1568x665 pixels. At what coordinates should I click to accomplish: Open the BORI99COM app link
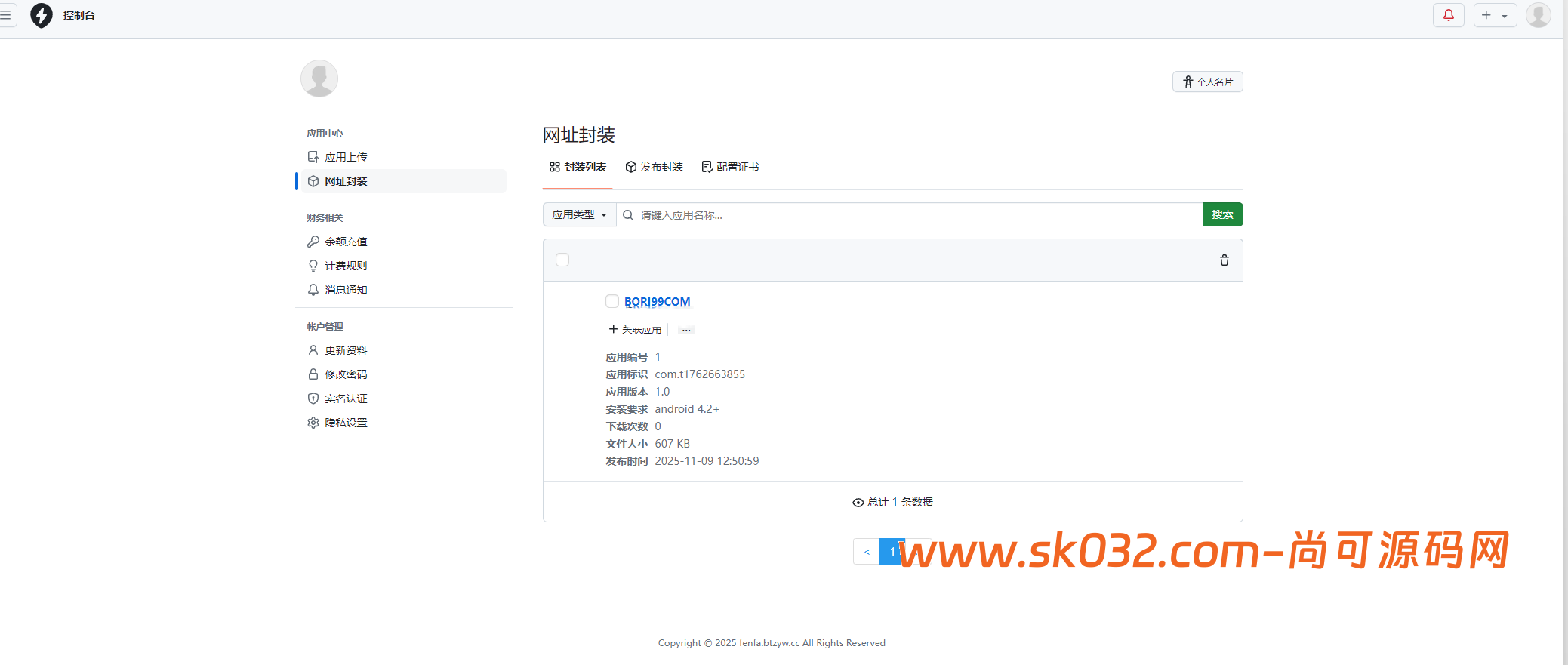point(657,302)
